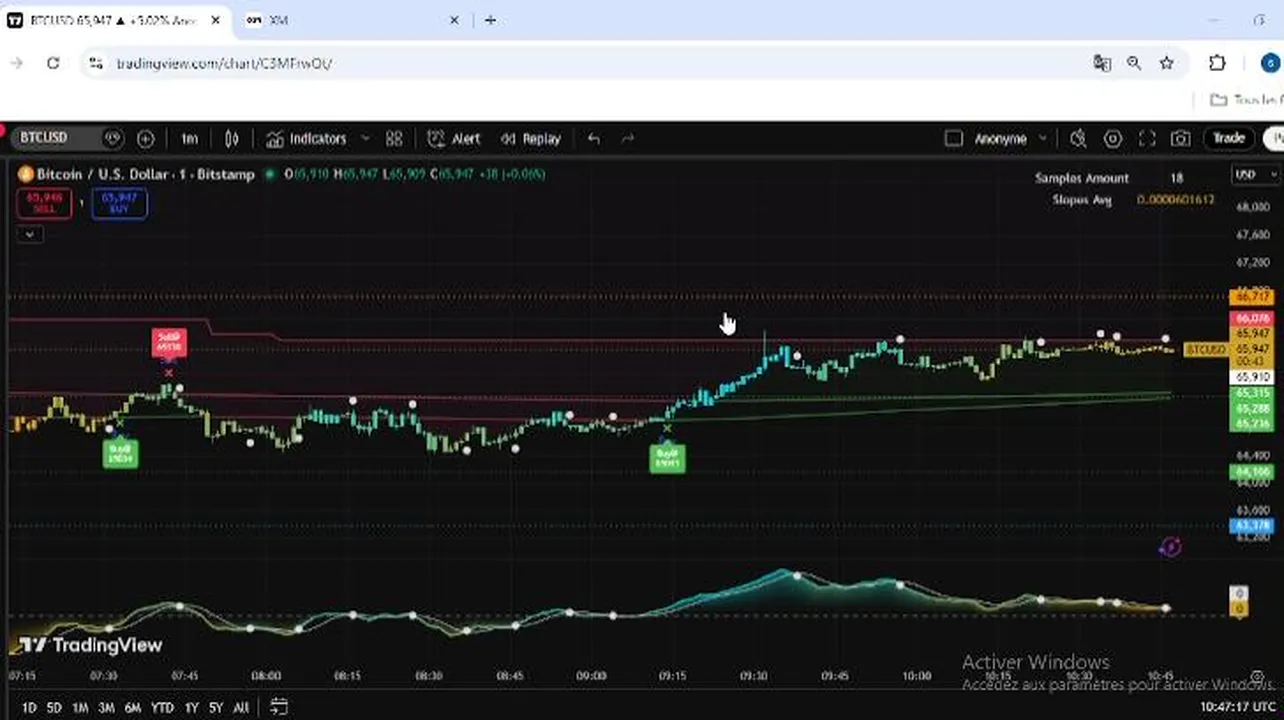Open the time axis settings gear

click(1257, 677)
